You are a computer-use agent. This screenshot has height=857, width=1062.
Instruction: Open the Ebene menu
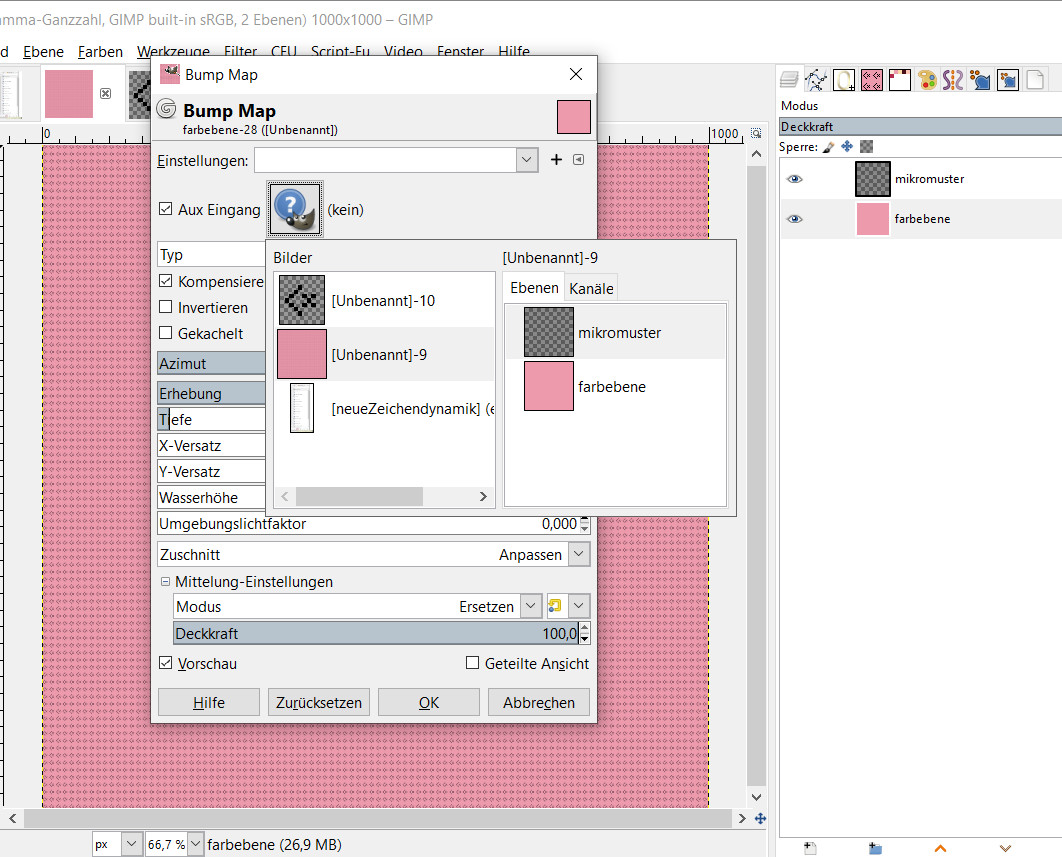pos(41,52)
